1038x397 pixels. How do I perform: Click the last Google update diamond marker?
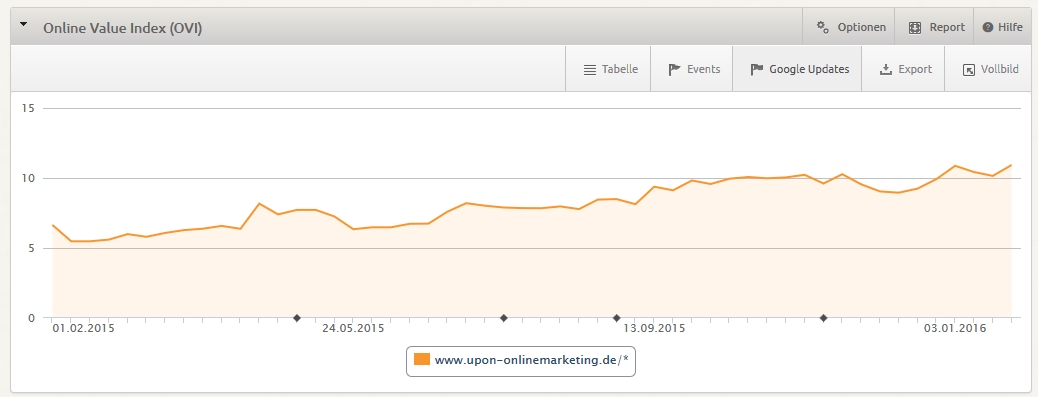824,318
